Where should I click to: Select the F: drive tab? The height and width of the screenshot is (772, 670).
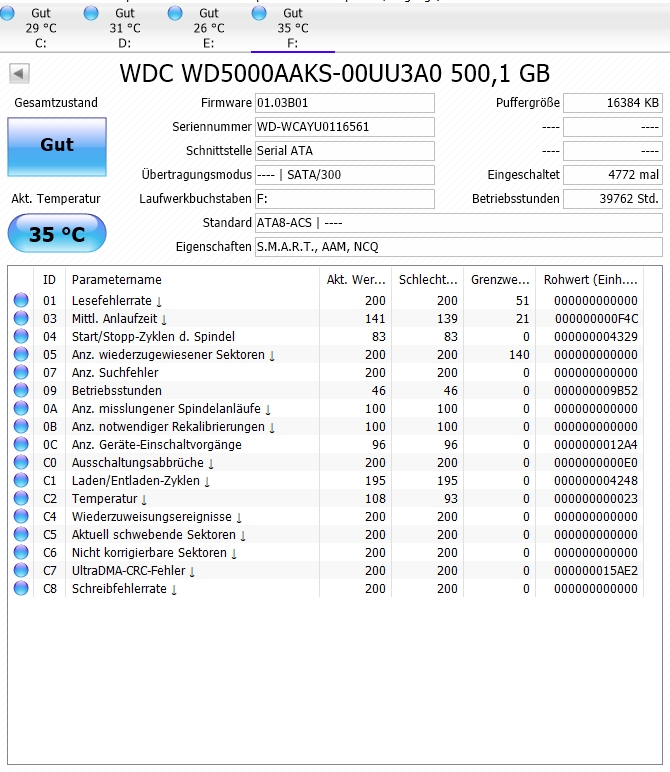pyautogui.click(x=292, y=28)
